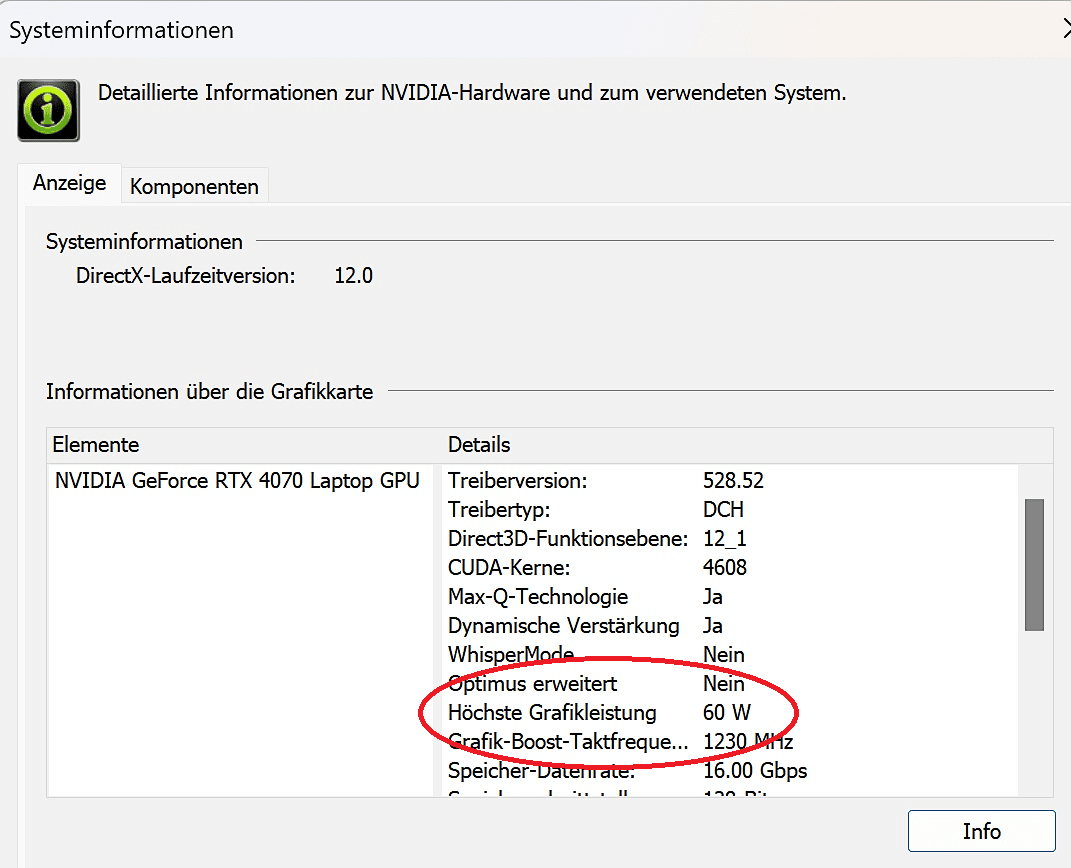1071x868 pixels.
Task: Switch to the Komponenten tab
Action: [195, 186]
